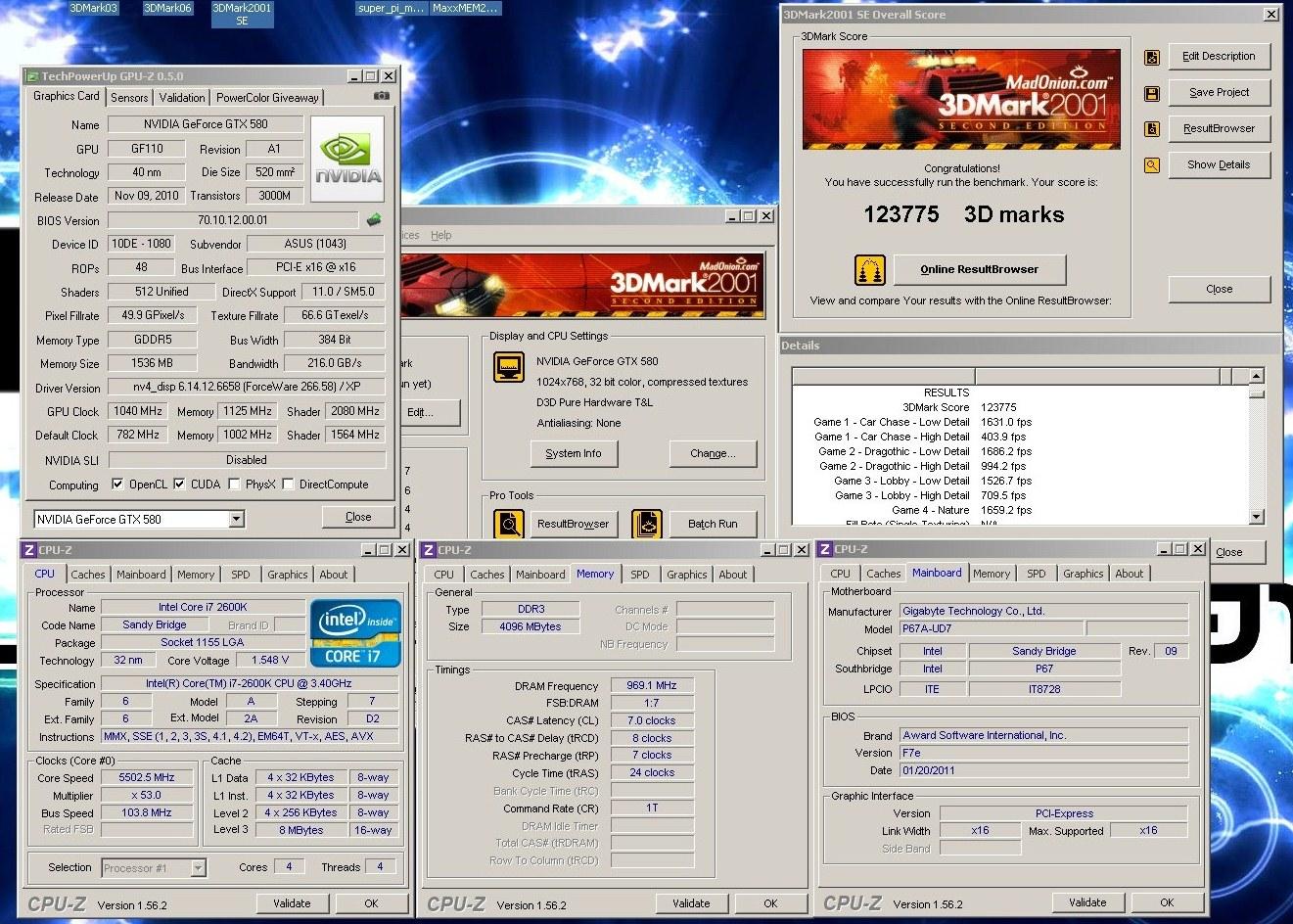Click the BIOS Version field in GPU-Z
The width and height of the screenshot is (1293, 924).
pos(233,220)
